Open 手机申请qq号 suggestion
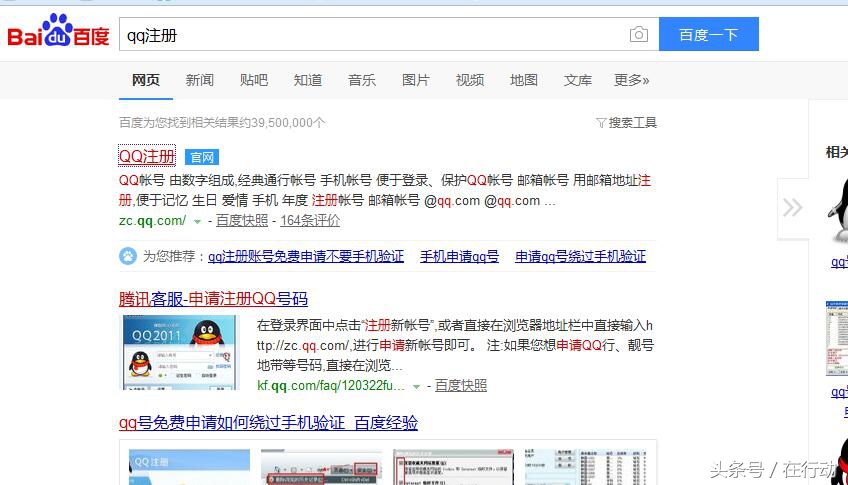848x485 pixels. click(x=459, y=256)
